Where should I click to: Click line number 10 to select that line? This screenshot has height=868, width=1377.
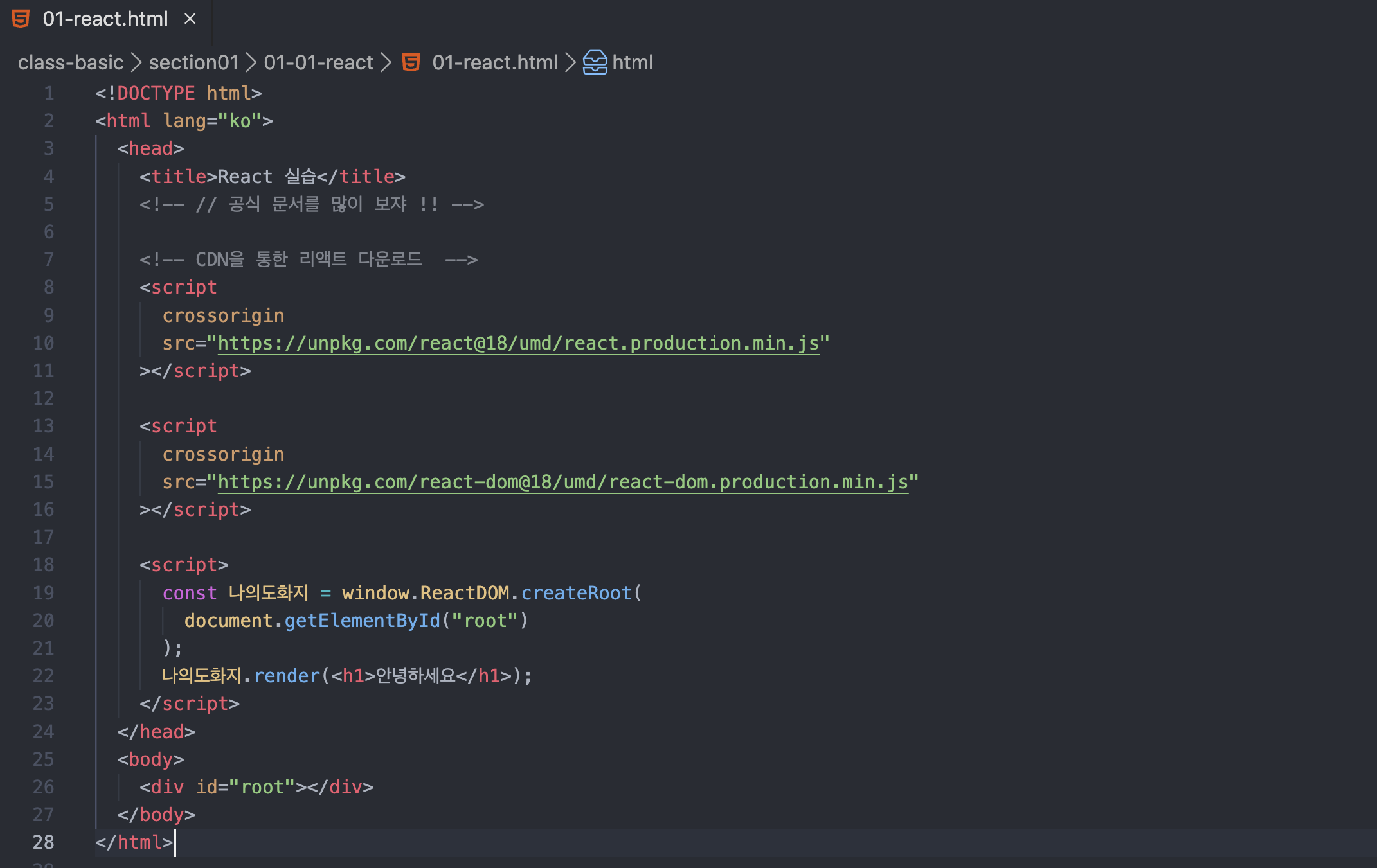(x=43, y=343)
